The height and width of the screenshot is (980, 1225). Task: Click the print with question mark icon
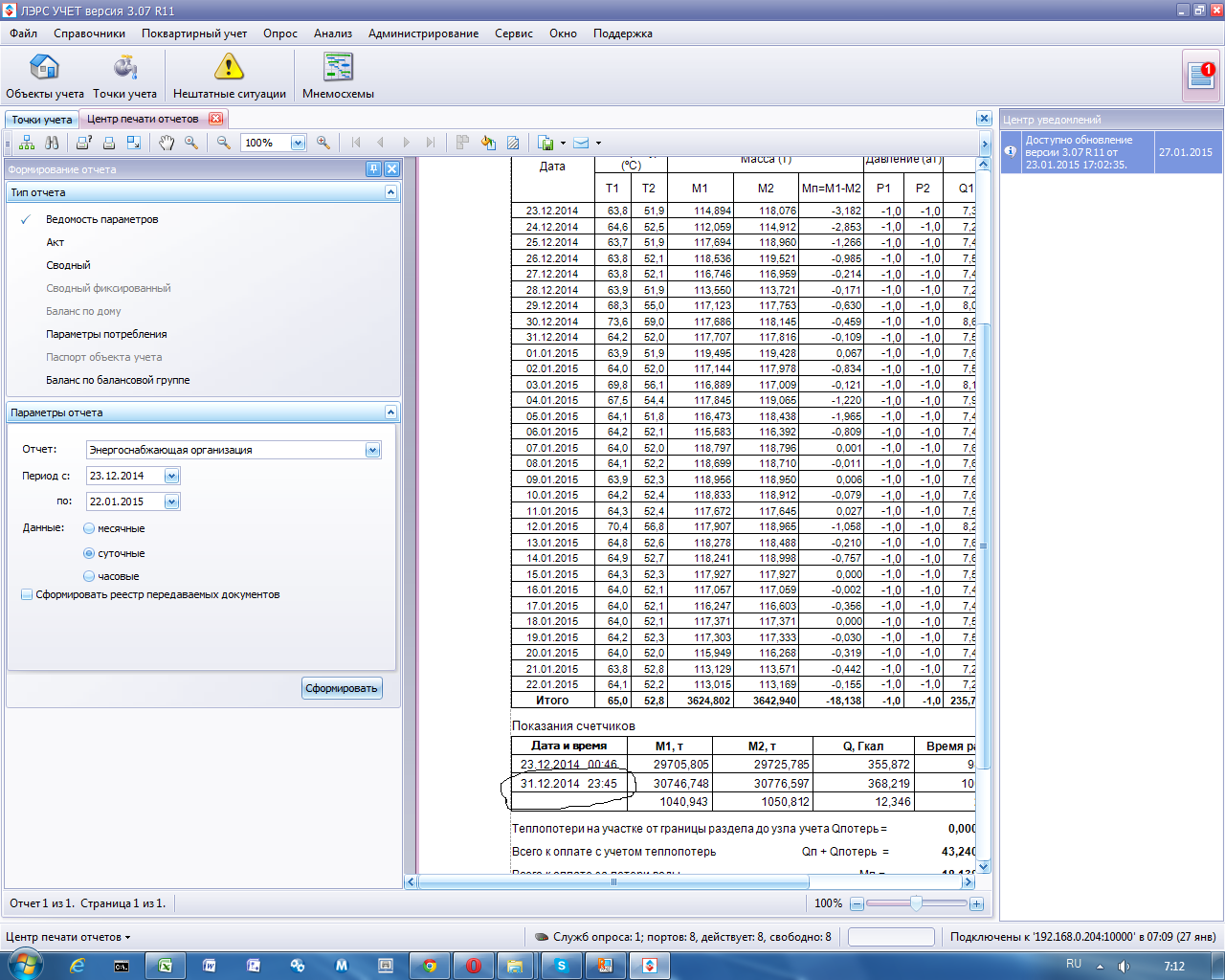(84, 143)
